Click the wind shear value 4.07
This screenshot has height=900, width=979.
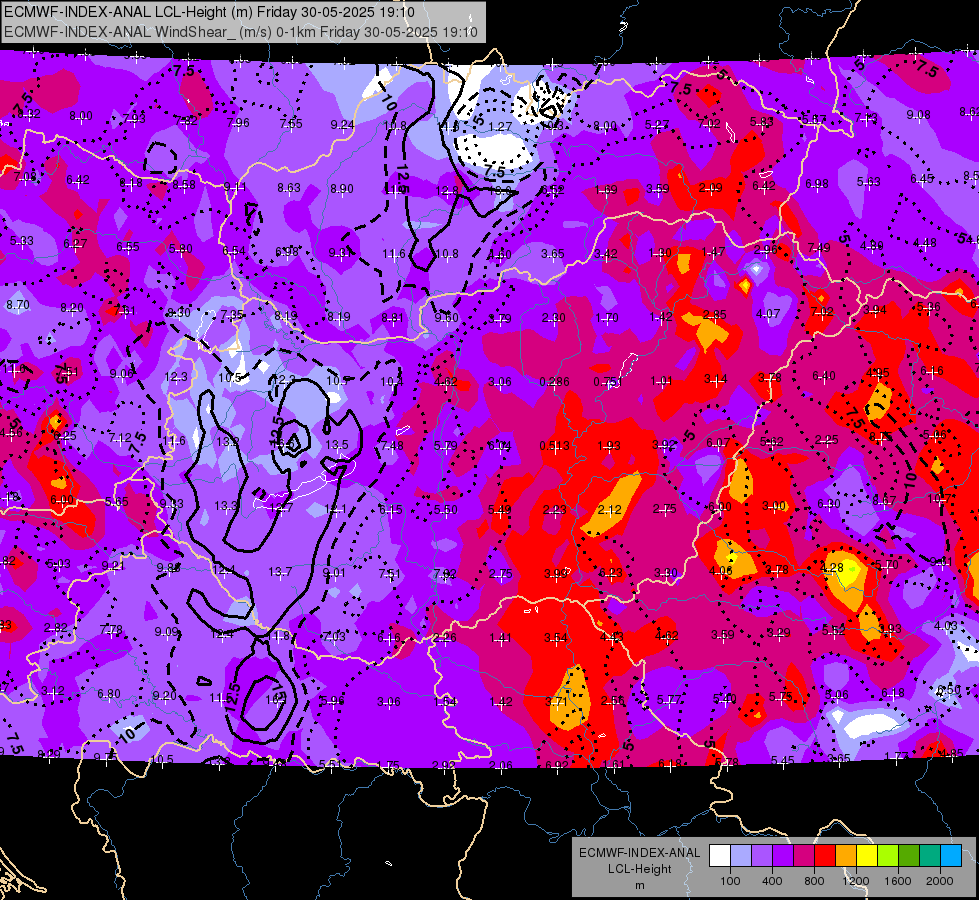click(x=768, y=314)
